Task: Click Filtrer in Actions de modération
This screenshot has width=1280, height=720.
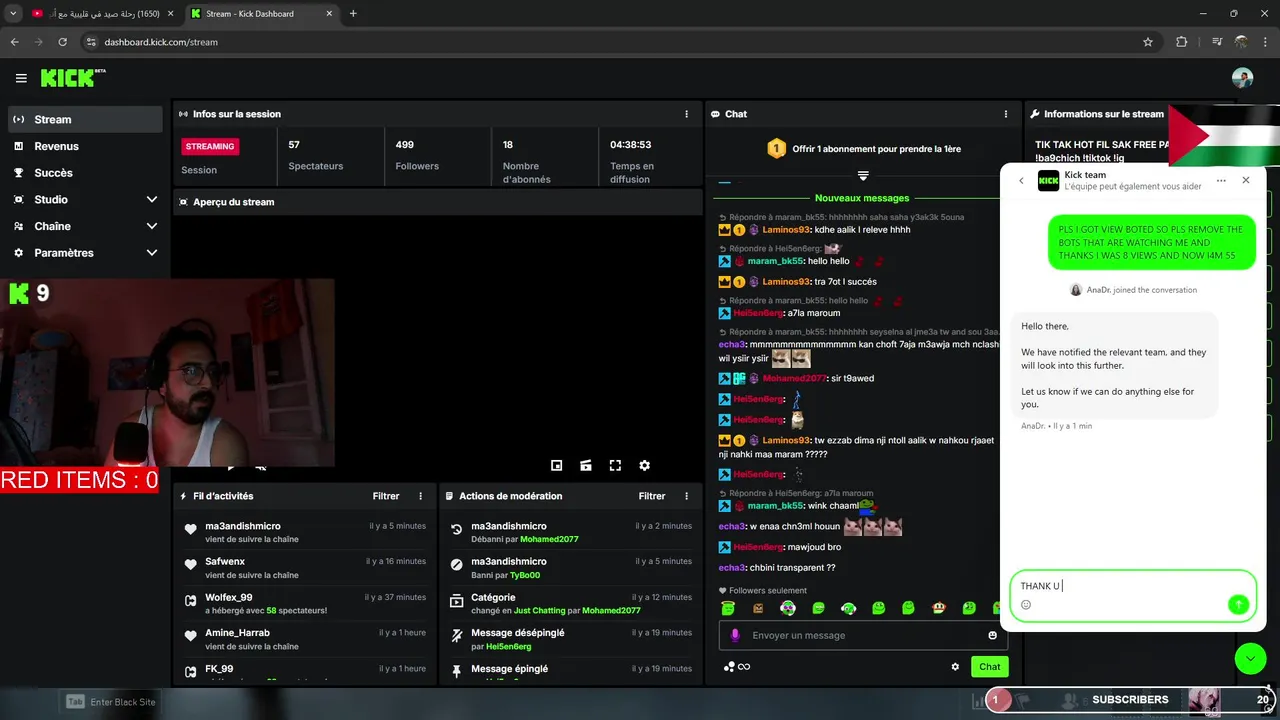Action: coord(652,496)
